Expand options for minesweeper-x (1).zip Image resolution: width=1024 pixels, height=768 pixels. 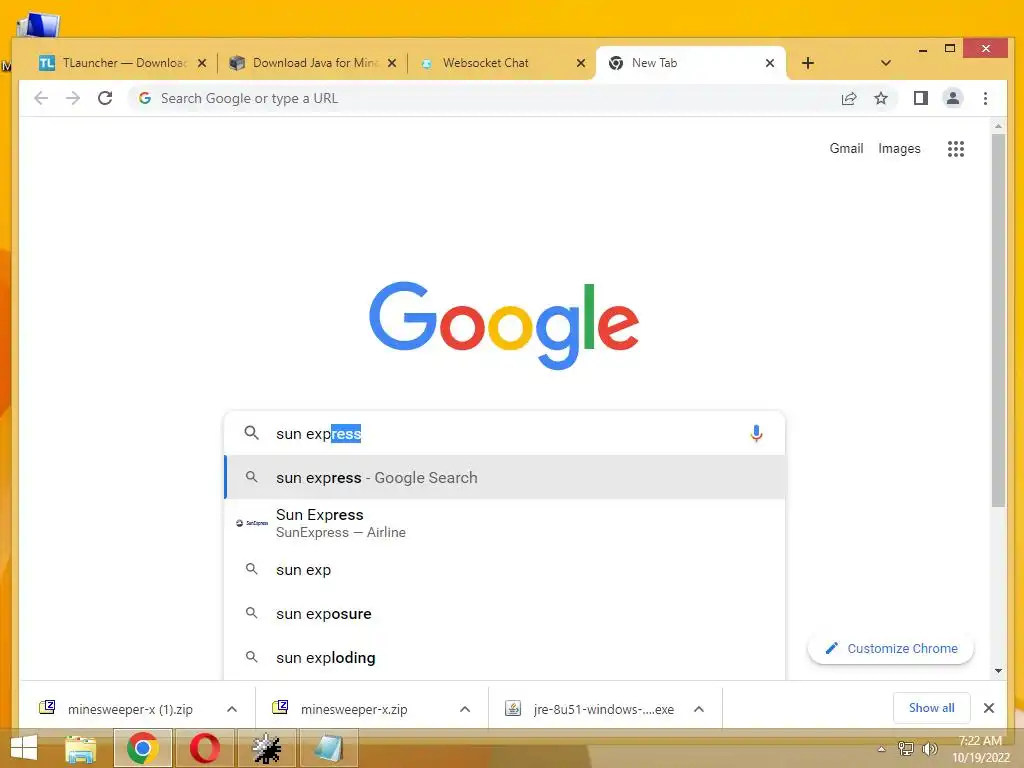pyautogui.click(x=232, y=709)
